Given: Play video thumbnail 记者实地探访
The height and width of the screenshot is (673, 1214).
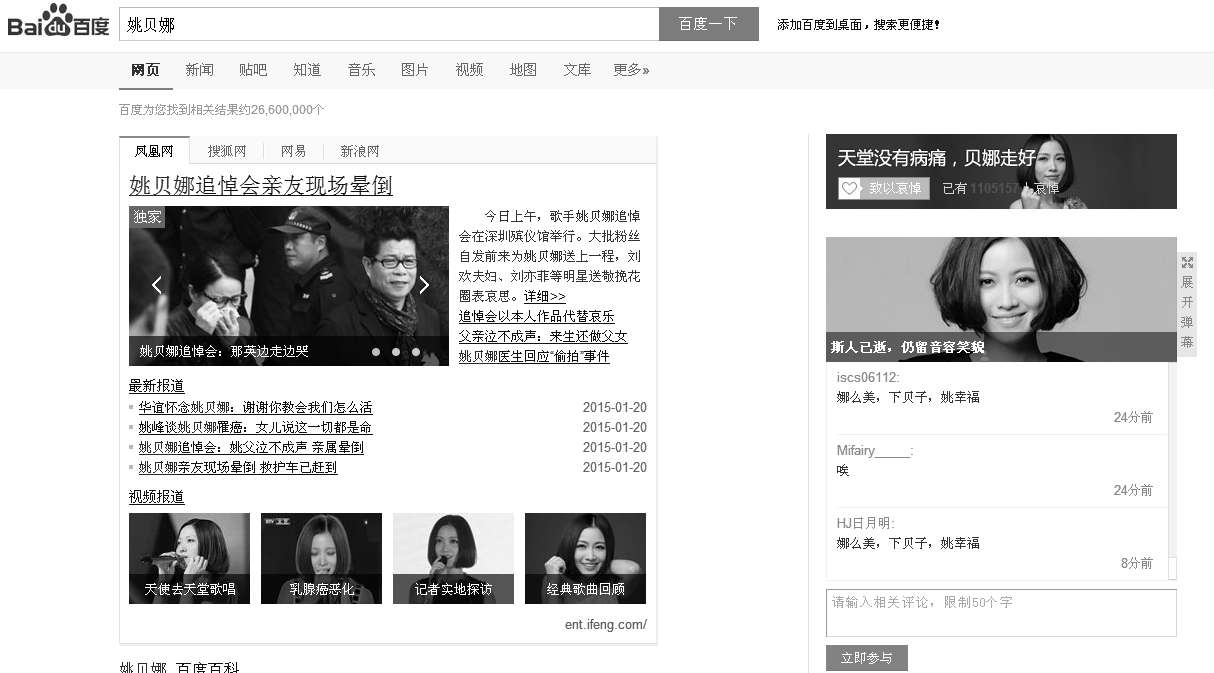Looking at the screenshot, I should (453, 558).
